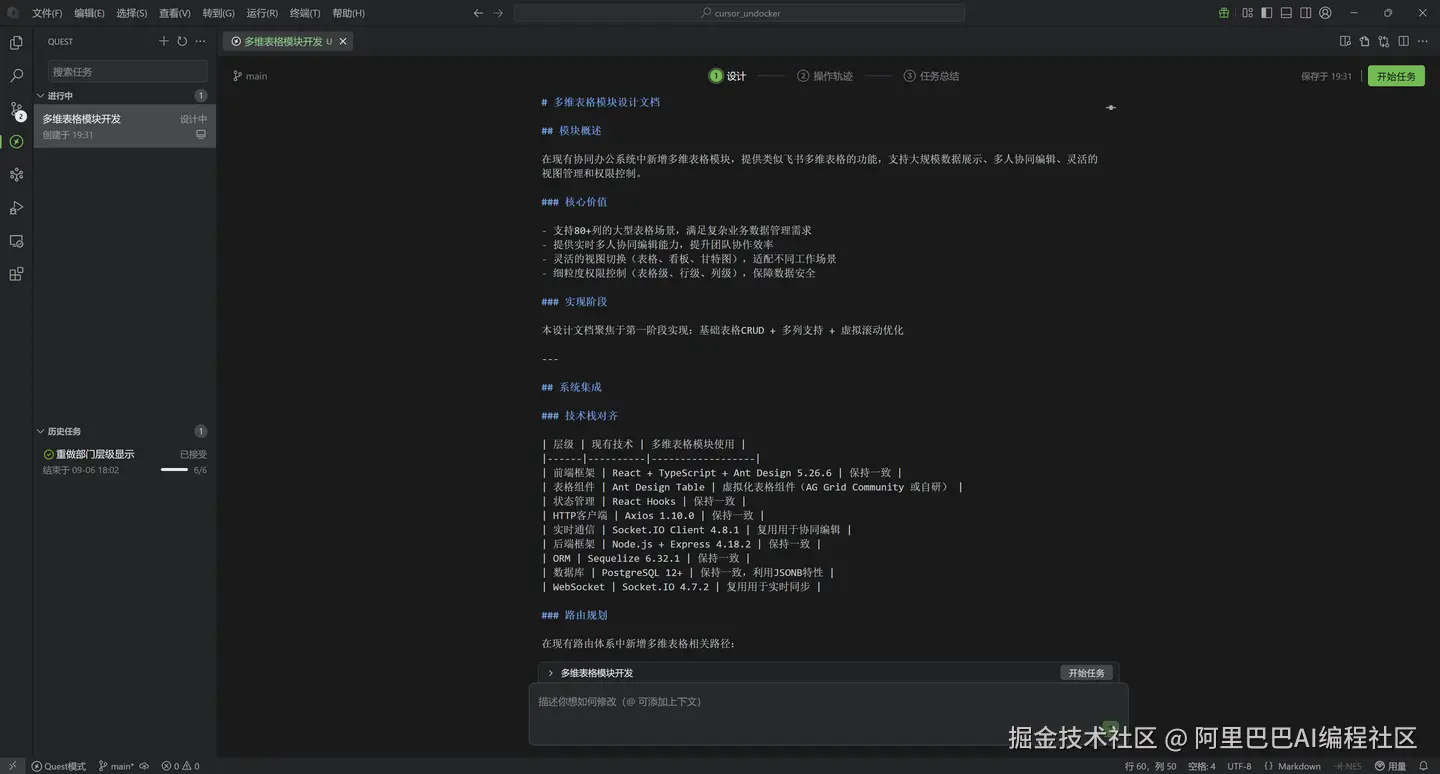This screenshot has height=774, width=1440.
Task: Open the 转到(G) menu
Action: pos(218,13)
